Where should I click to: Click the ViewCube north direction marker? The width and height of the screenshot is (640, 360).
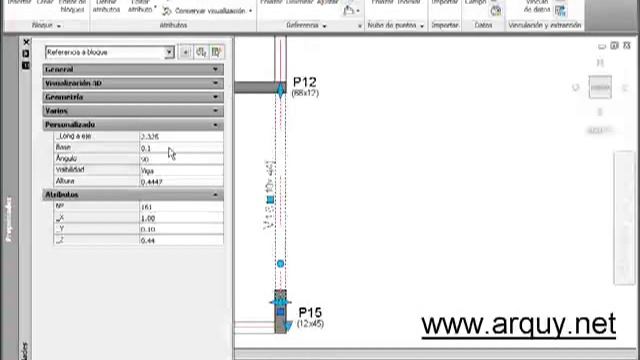click(600, 62)
